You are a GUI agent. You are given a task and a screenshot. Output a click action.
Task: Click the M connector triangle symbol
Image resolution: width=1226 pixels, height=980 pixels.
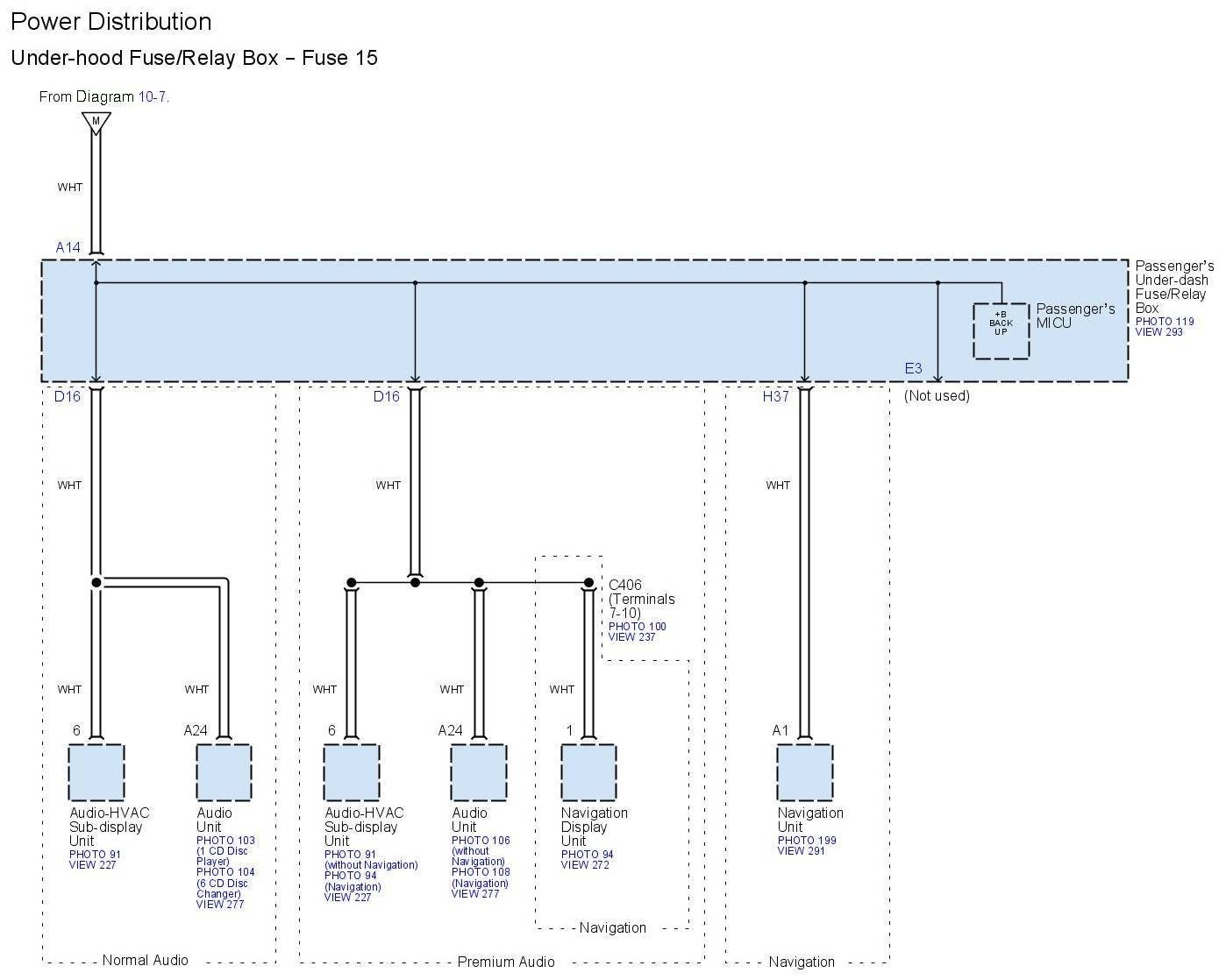coord(96,122)
